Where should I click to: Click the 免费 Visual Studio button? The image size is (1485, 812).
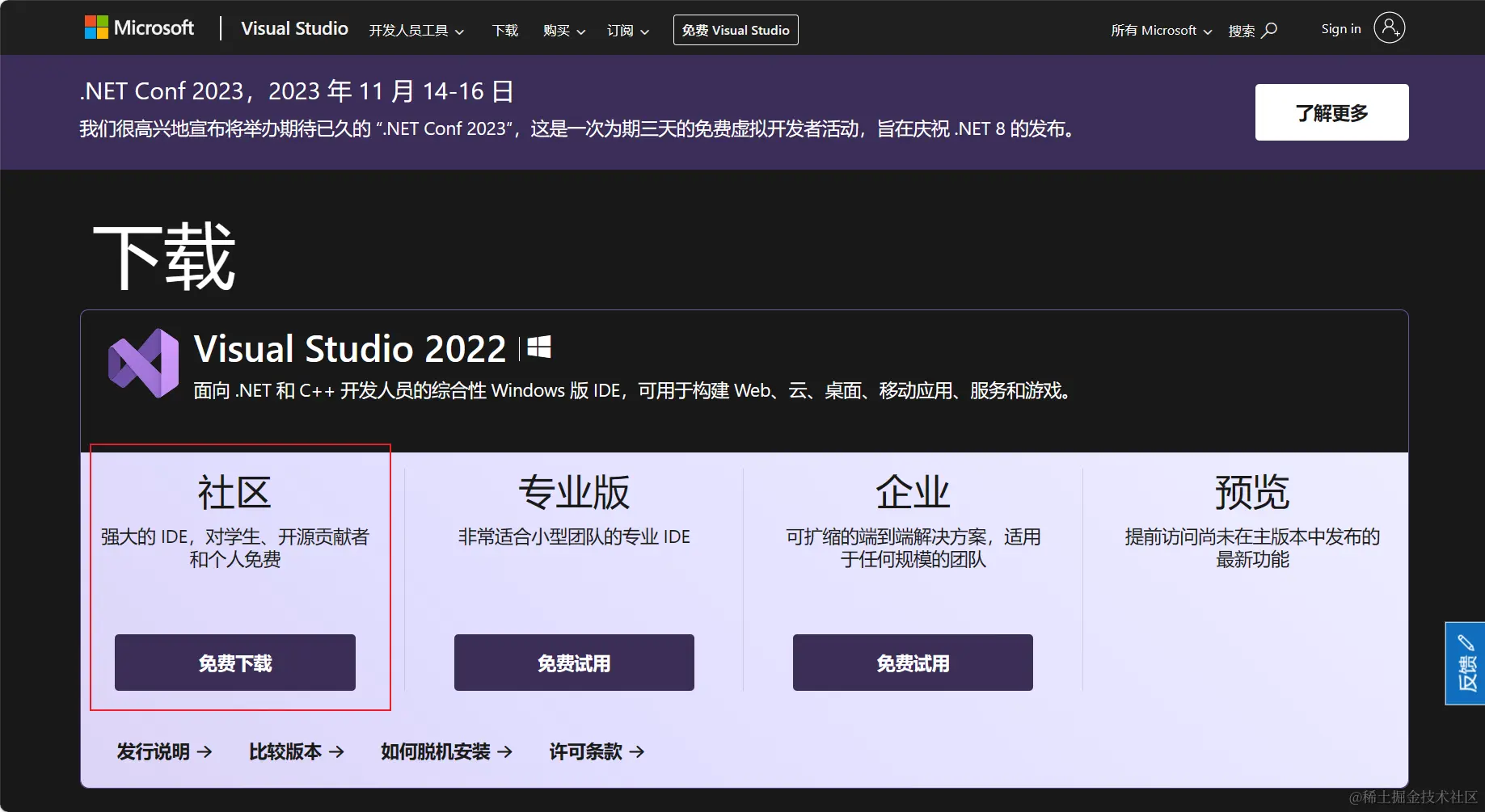pos(736,30)
